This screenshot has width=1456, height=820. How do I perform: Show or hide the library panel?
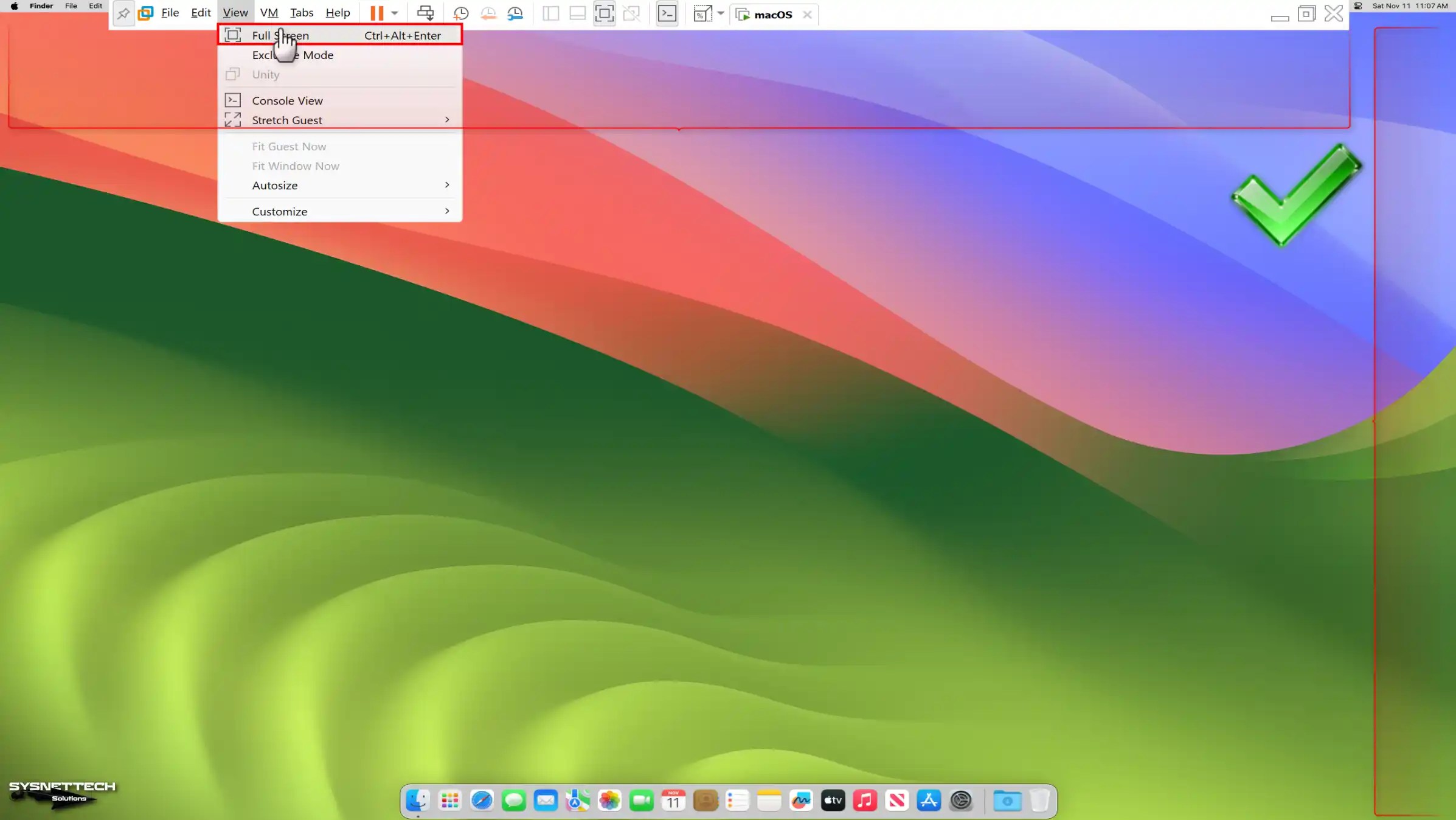point(550,13)
